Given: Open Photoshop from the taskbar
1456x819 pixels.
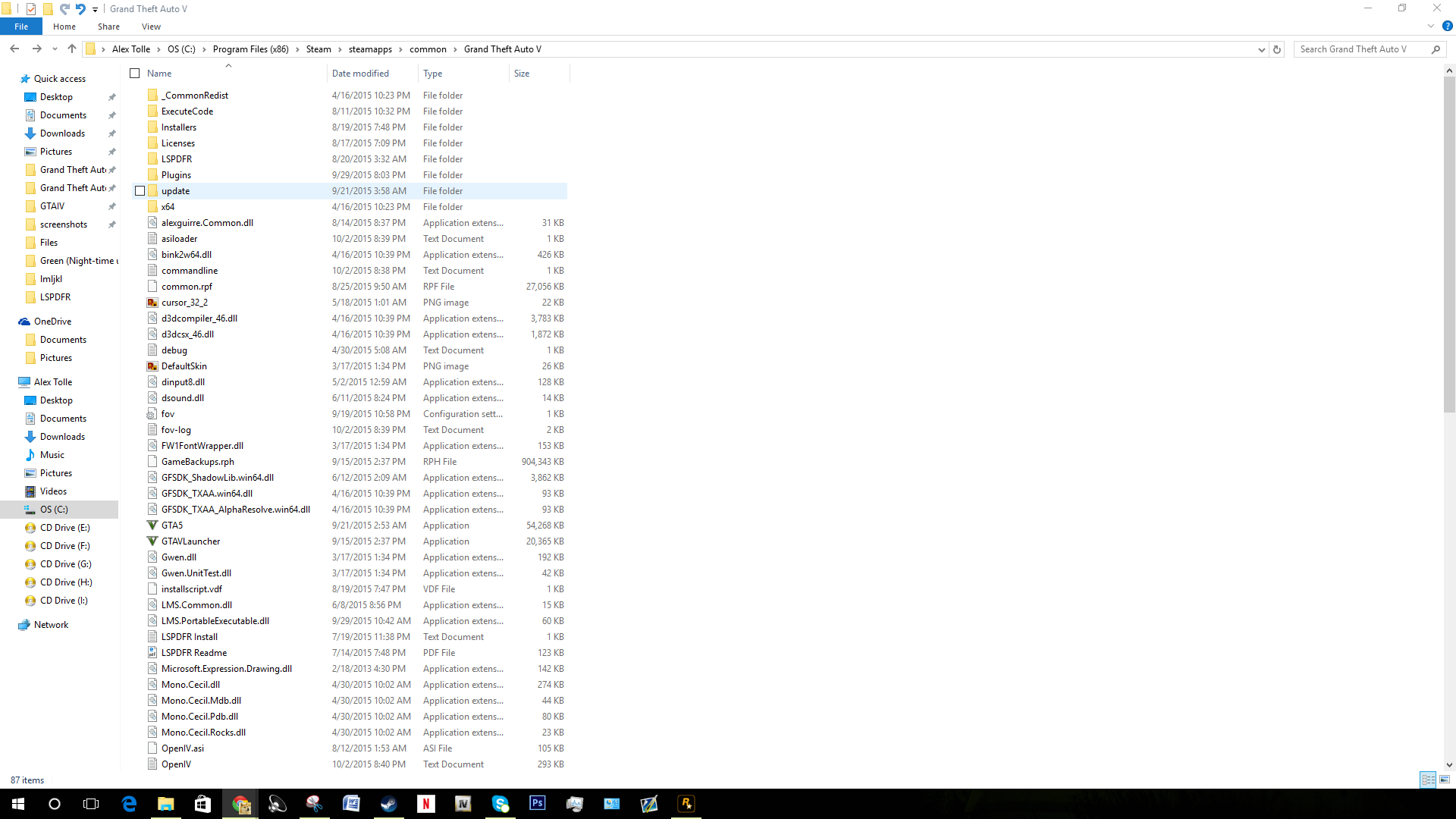Looking at the screenshot, I should point(538,804).
